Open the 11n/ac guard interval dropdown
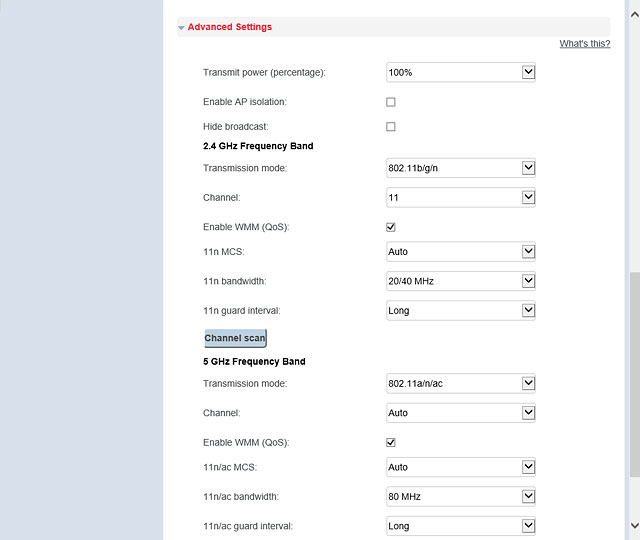This screenshot has height=540, width=640. (x=460, y=526)
